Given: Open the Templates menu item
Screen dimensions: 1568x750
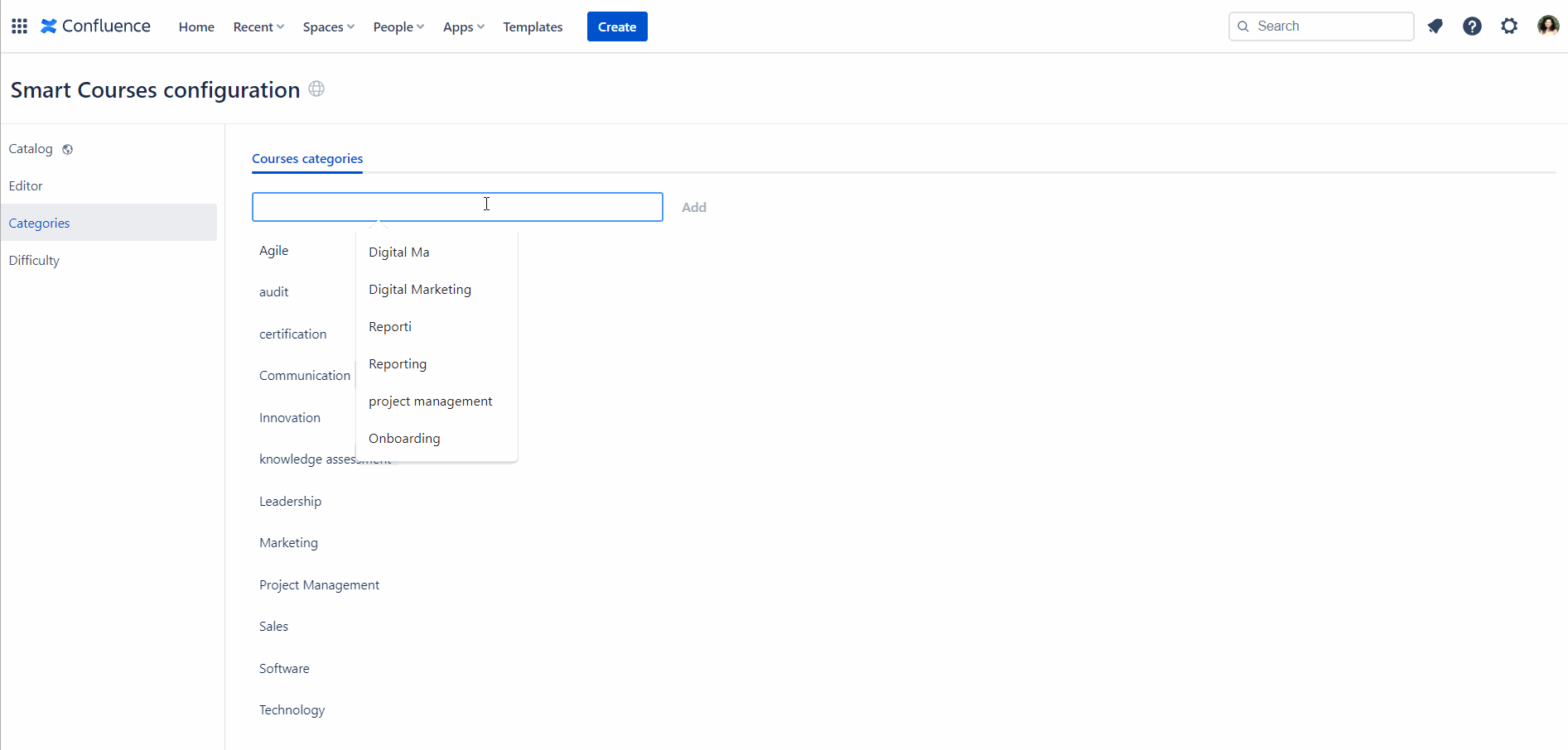Looking at the screenshot, I should pyautogui.click(x=533, y=27).
